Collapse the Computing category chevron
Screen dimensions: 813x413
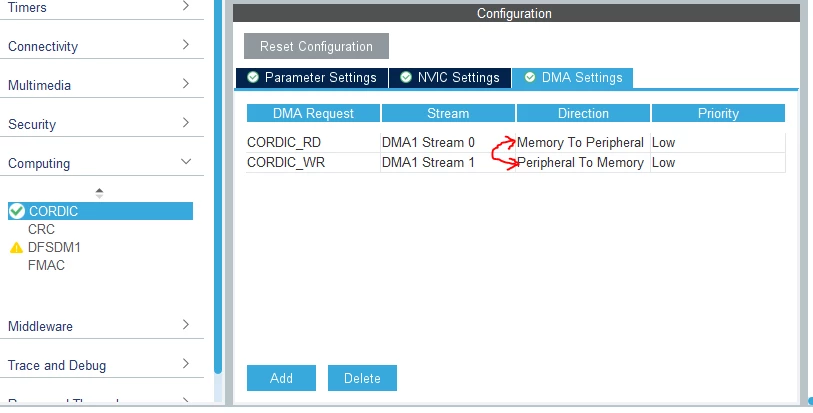(186, 162)
